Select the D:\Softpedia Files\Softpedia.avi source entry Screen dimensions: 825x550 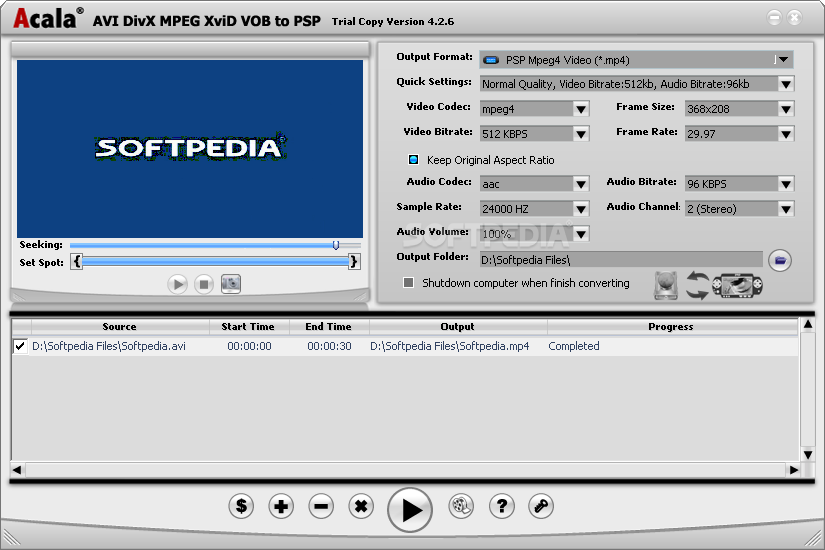coord(109,346)
